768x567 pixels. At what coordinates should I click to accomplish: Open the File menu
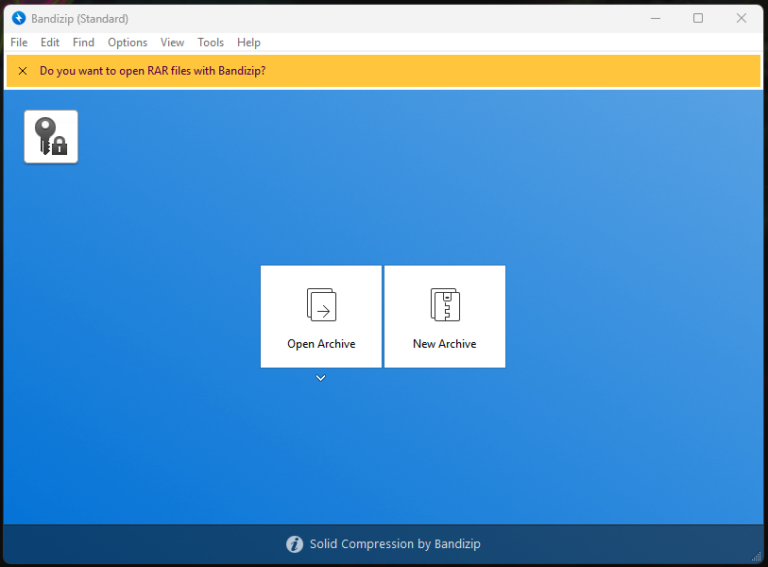tap(19, 43)
